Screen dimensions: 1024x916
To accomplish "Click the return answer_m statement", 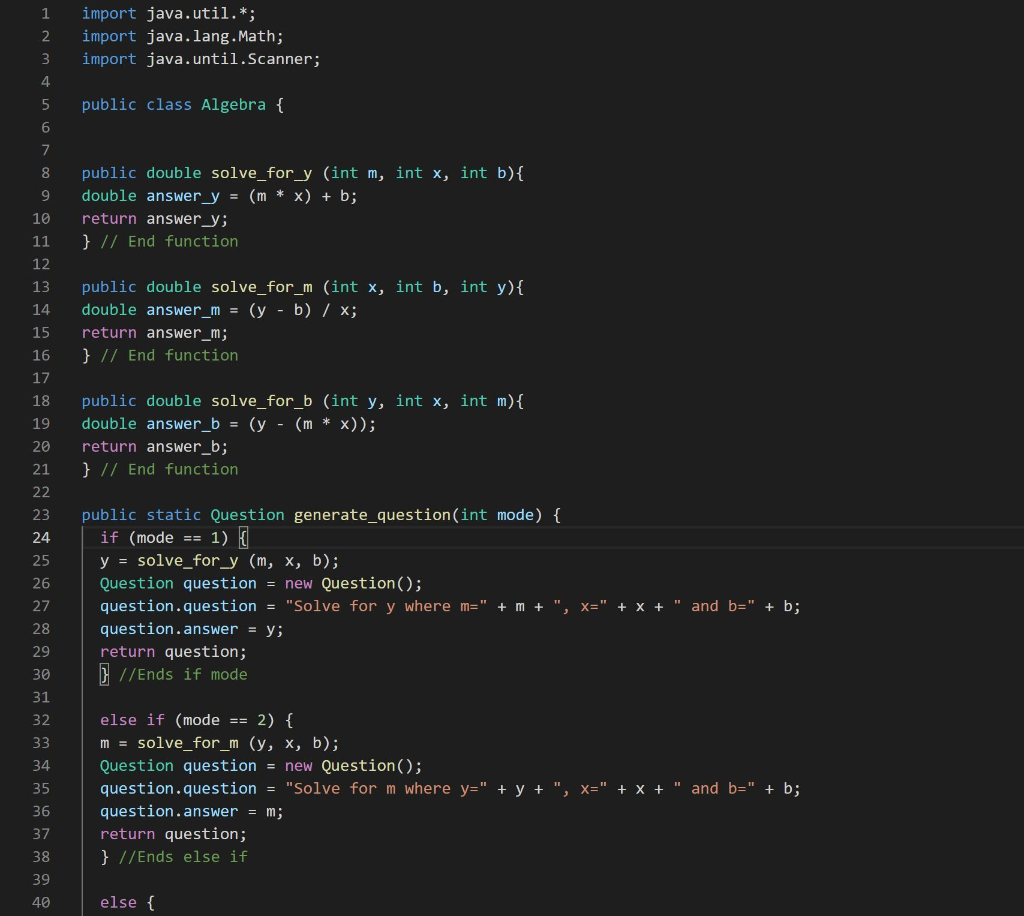I will (156, 332).
